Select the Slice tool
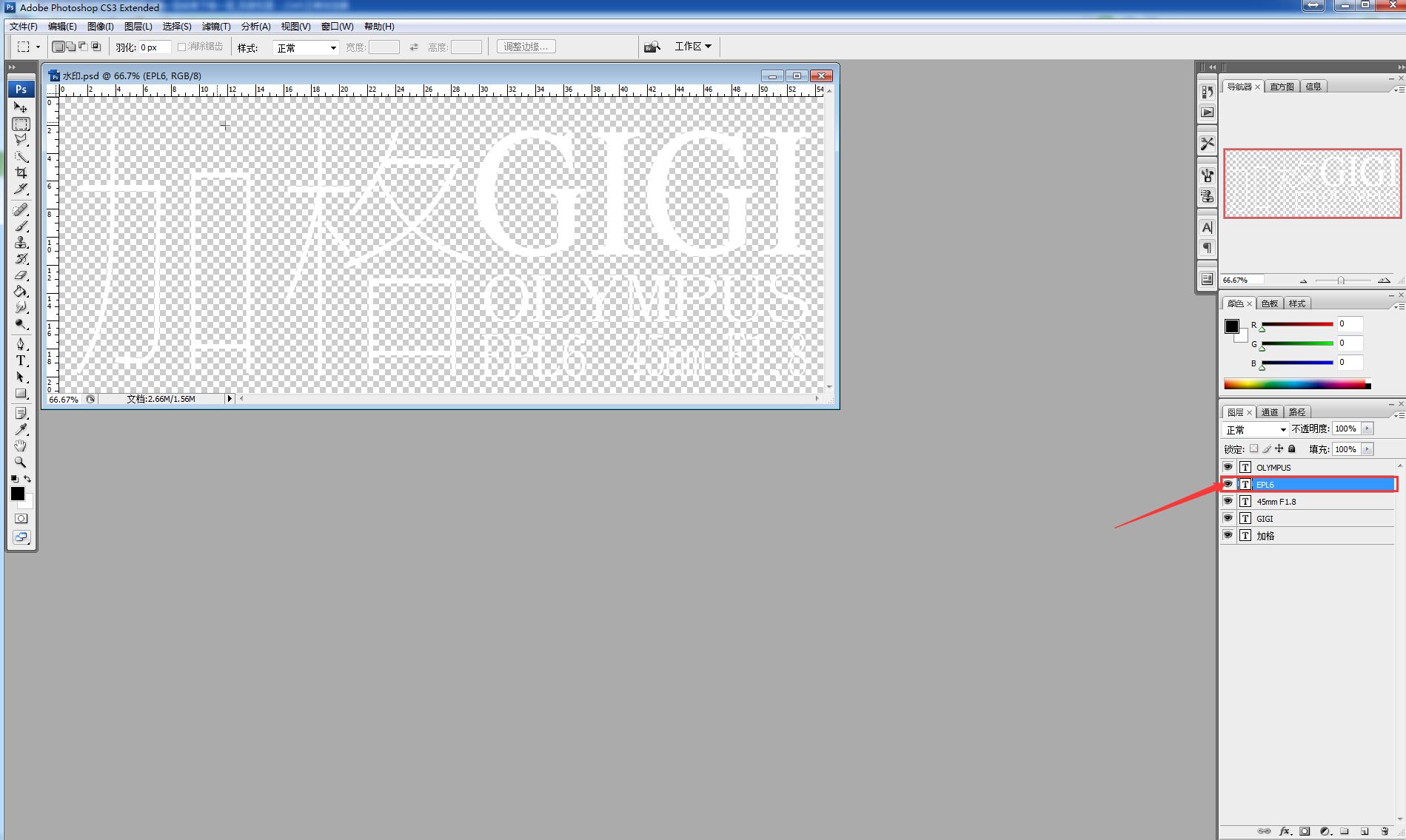The height and width of the screenshot is (840, 1406). [x=21, y=189]
